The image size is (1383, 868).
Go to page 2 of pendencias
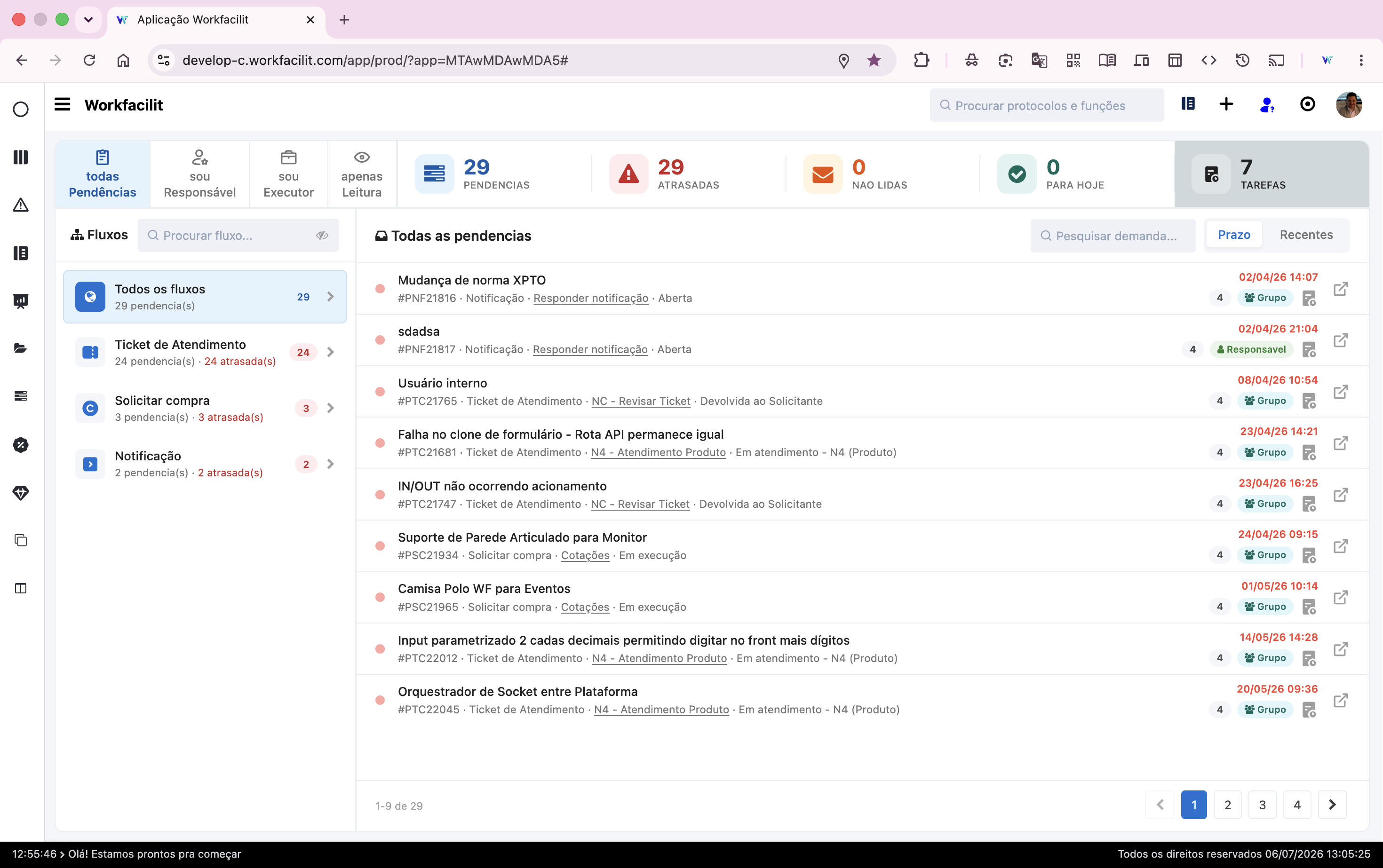[x=1227, y=805]
